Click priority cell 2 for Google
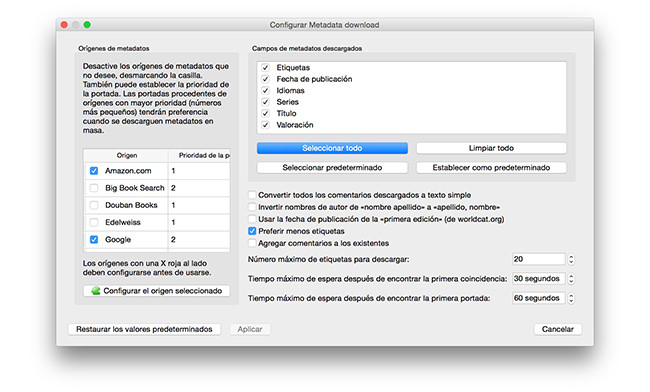The height and width of the screenshot is (392, 650). click(x=199, y=240)
